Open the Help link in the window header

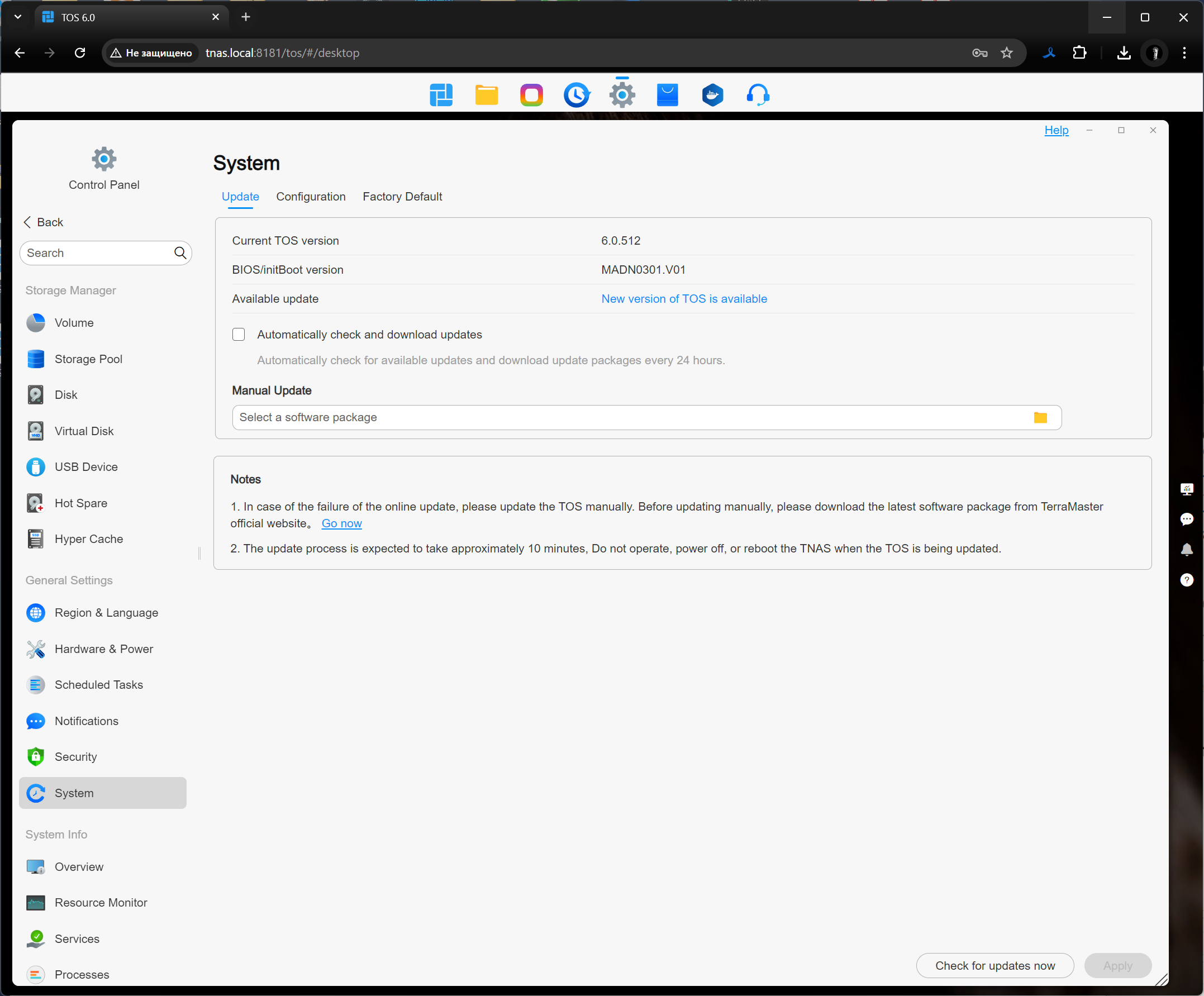pos(1056,130)
